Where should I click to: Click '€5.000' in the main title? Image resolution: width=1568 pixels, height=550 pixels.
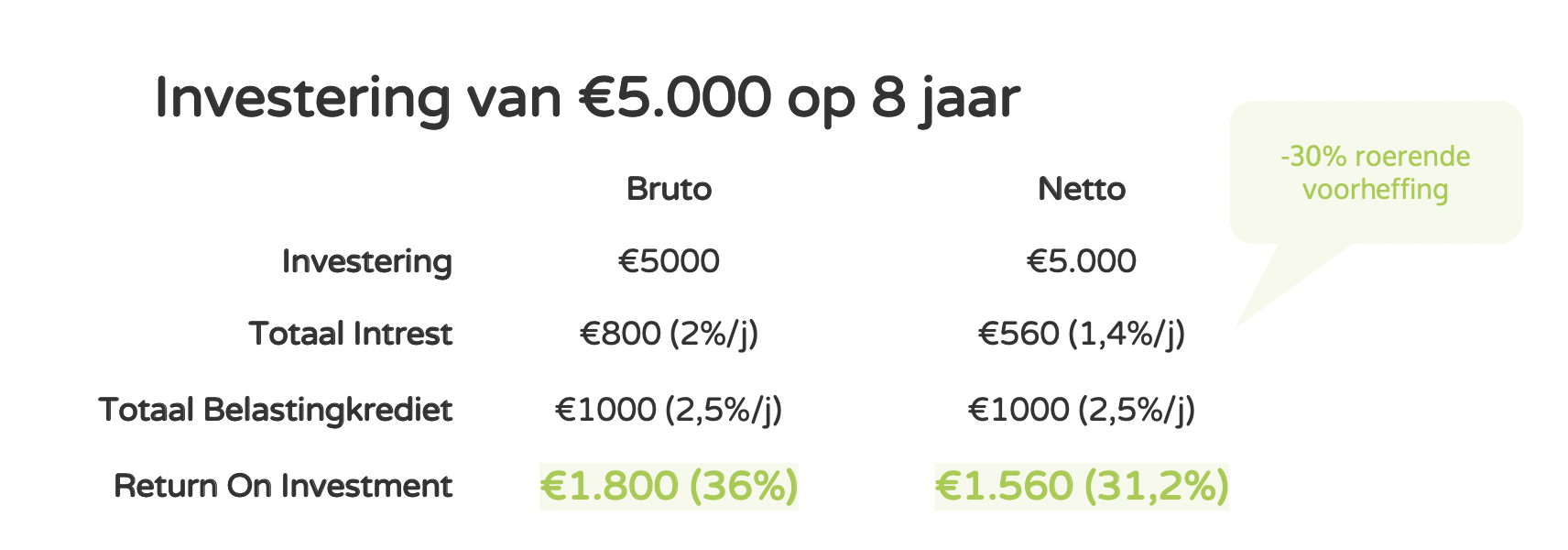click(675, 97)
